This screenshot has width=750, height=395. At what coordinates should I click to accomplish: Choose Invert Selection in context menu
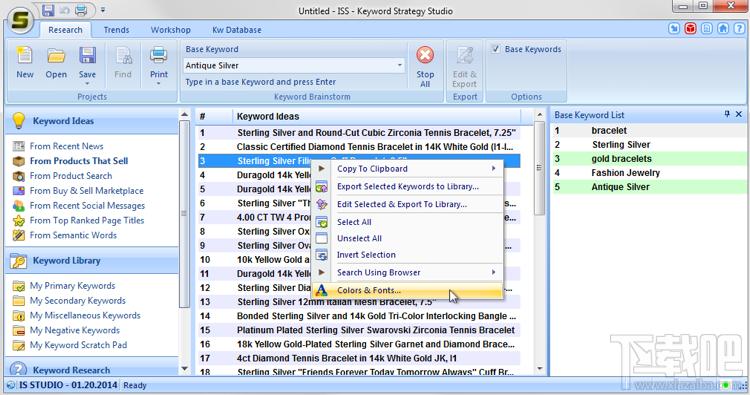click(408, 254)
